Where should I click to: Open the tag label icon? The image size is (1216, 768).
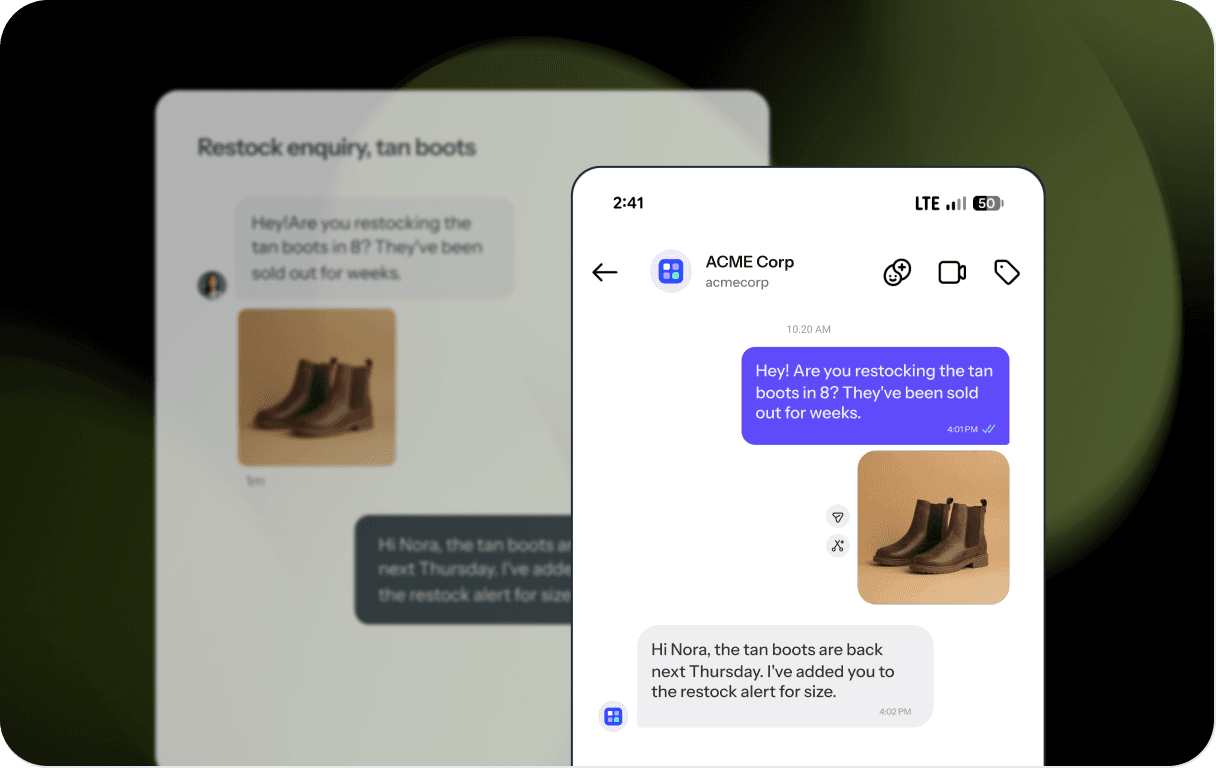1006,272
